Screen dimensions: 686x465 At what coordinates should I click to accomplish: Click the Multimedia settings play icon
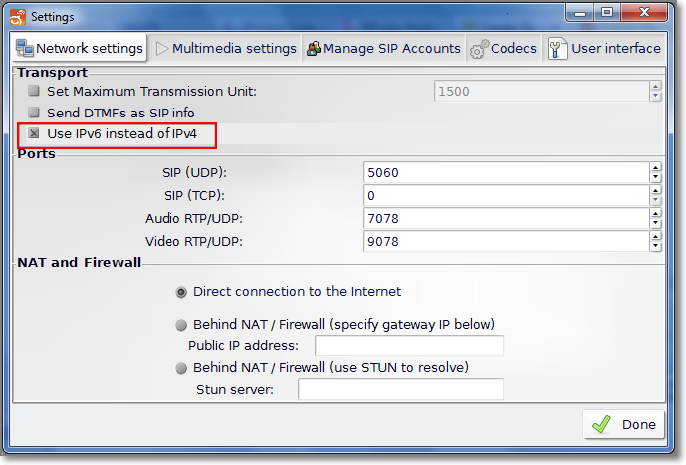point(162,49)
